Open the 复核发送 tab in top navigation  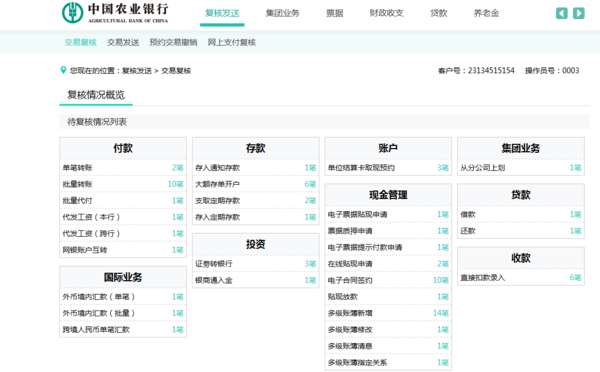pyautogui.click(x=222, y=13)
